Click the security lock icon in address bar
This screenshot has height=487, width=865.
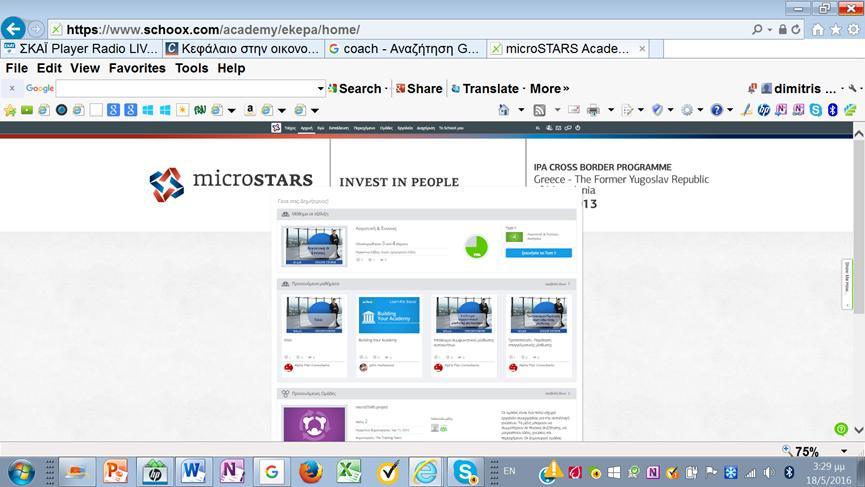pyautogui.click(x=782, y=29)
